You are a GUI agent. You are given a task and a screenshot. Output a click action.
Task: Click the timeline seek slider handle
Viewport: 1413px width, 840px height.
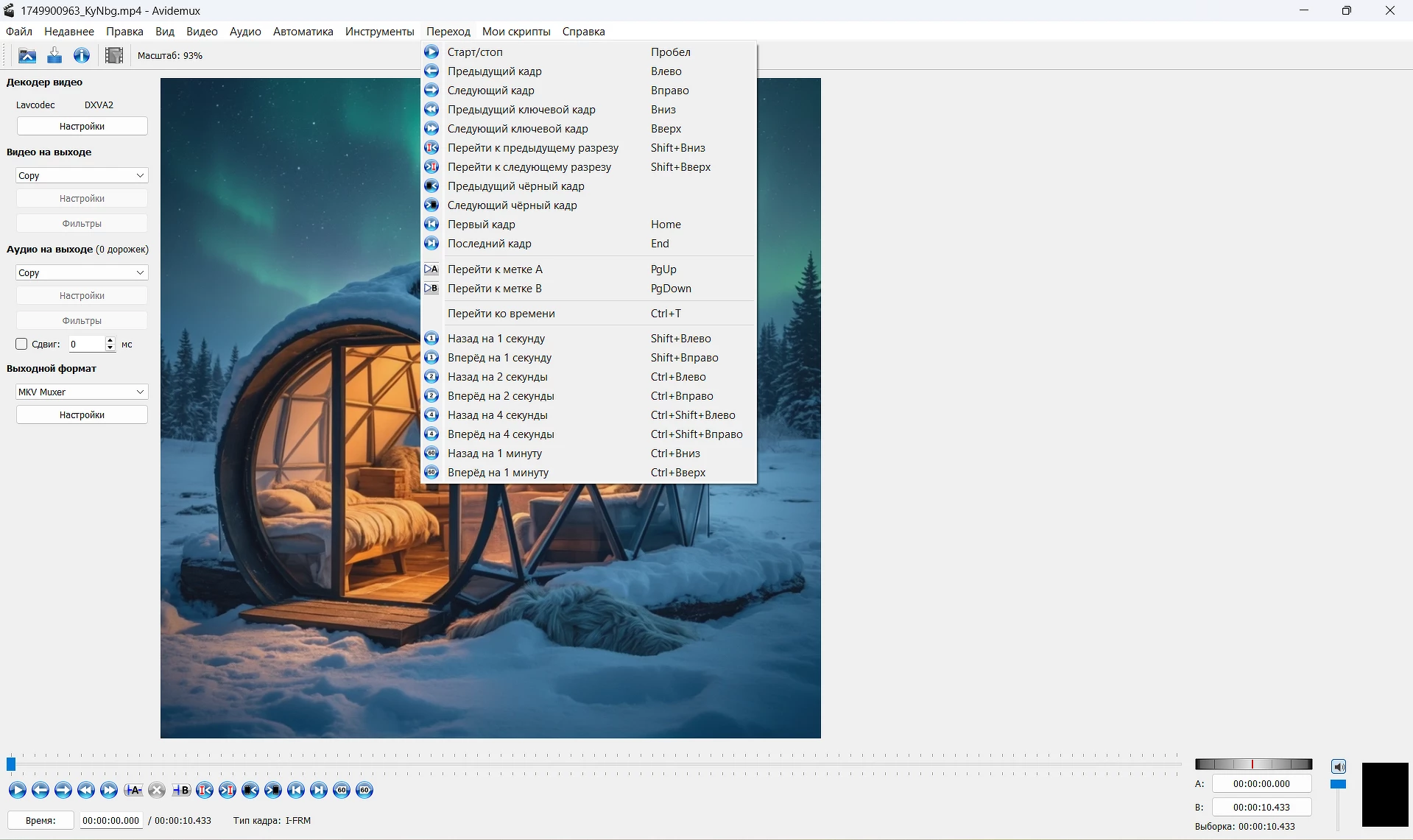(x=11, y=764)
